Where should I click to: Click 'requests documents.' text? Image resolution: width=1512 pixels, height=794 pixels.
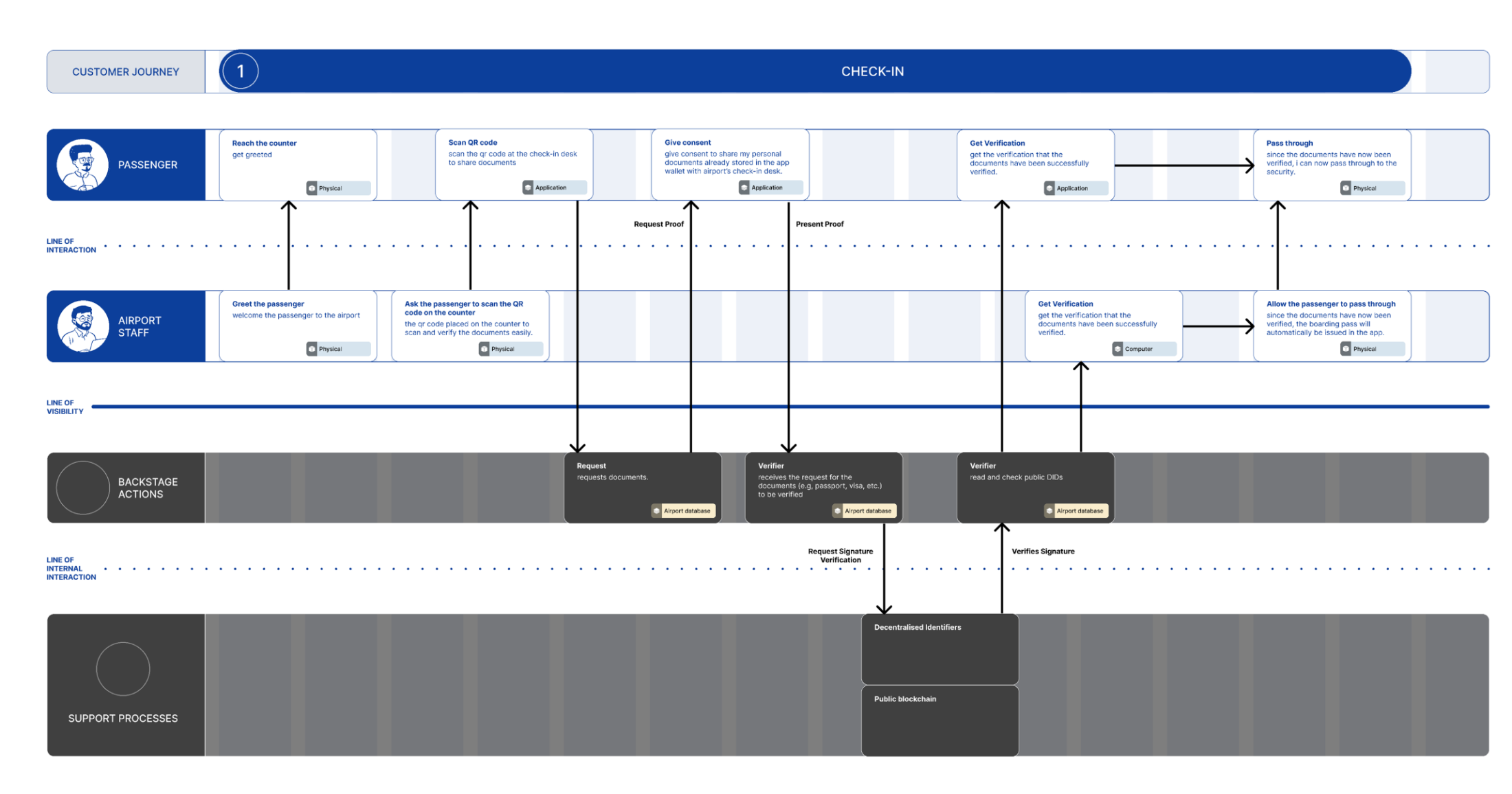coord(612,477)
